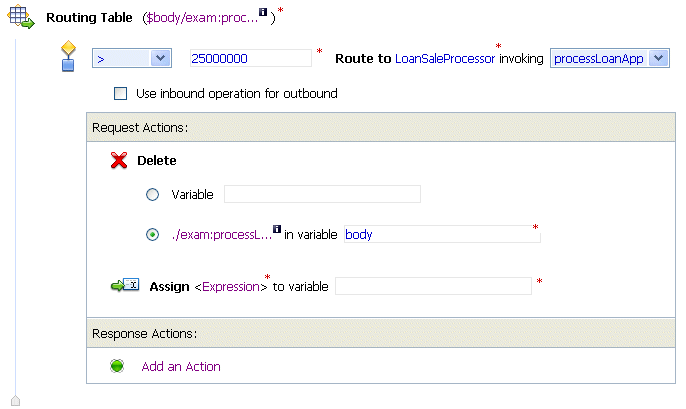Screen dimensions: 686x409
Task: Click the end-of-flow marker at bottom left
Action: 15,400
